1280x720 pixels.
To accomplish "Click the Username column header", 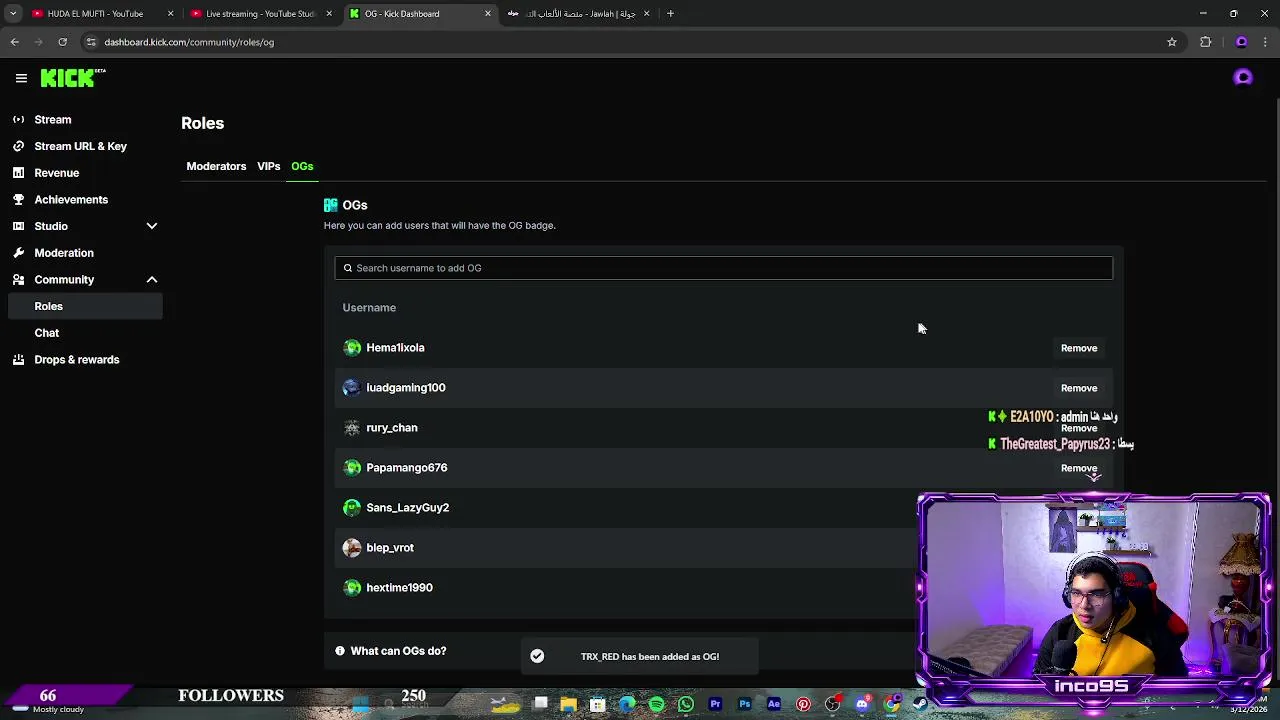I will click(369, 308).
